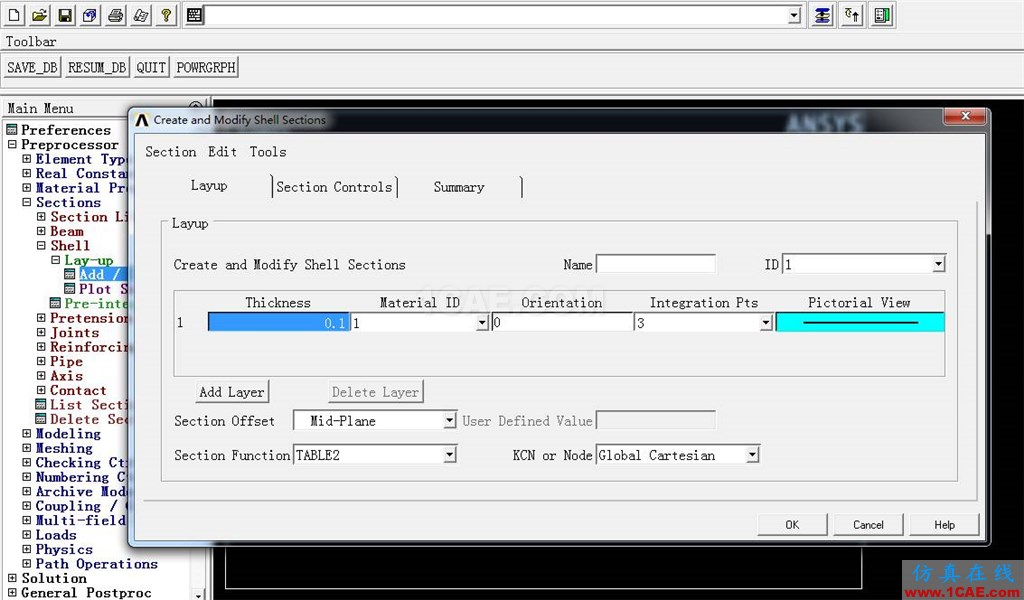Open the Section Offset Mid-Plane dropdown
Viewport: 1024px width, 600px height.
[449, 420]
